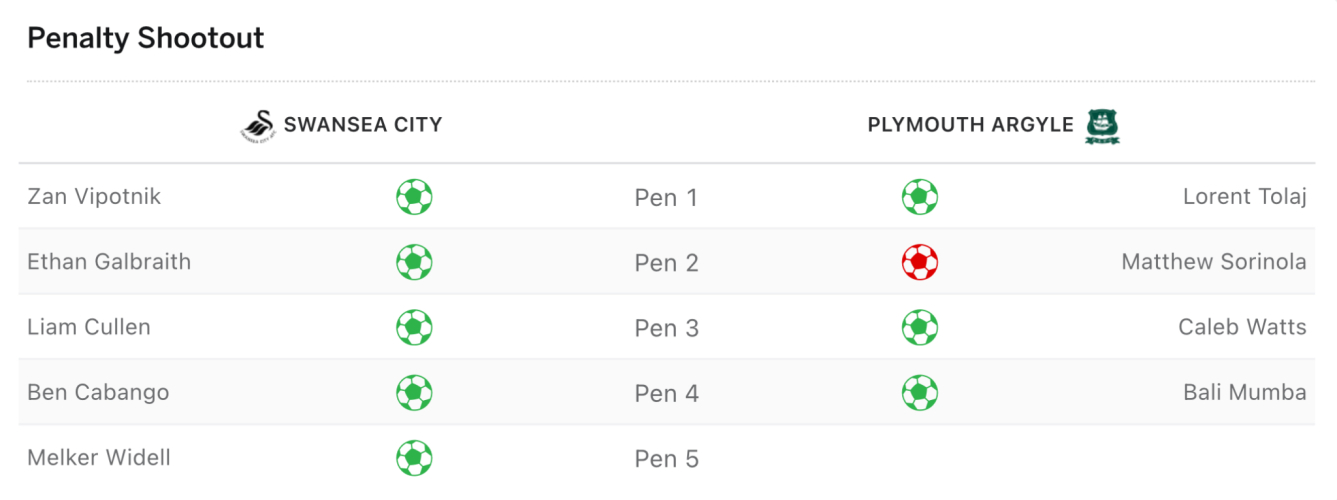Select player name Zan Vipotnik
The image size is (1337, 500).
coord(94,196)
